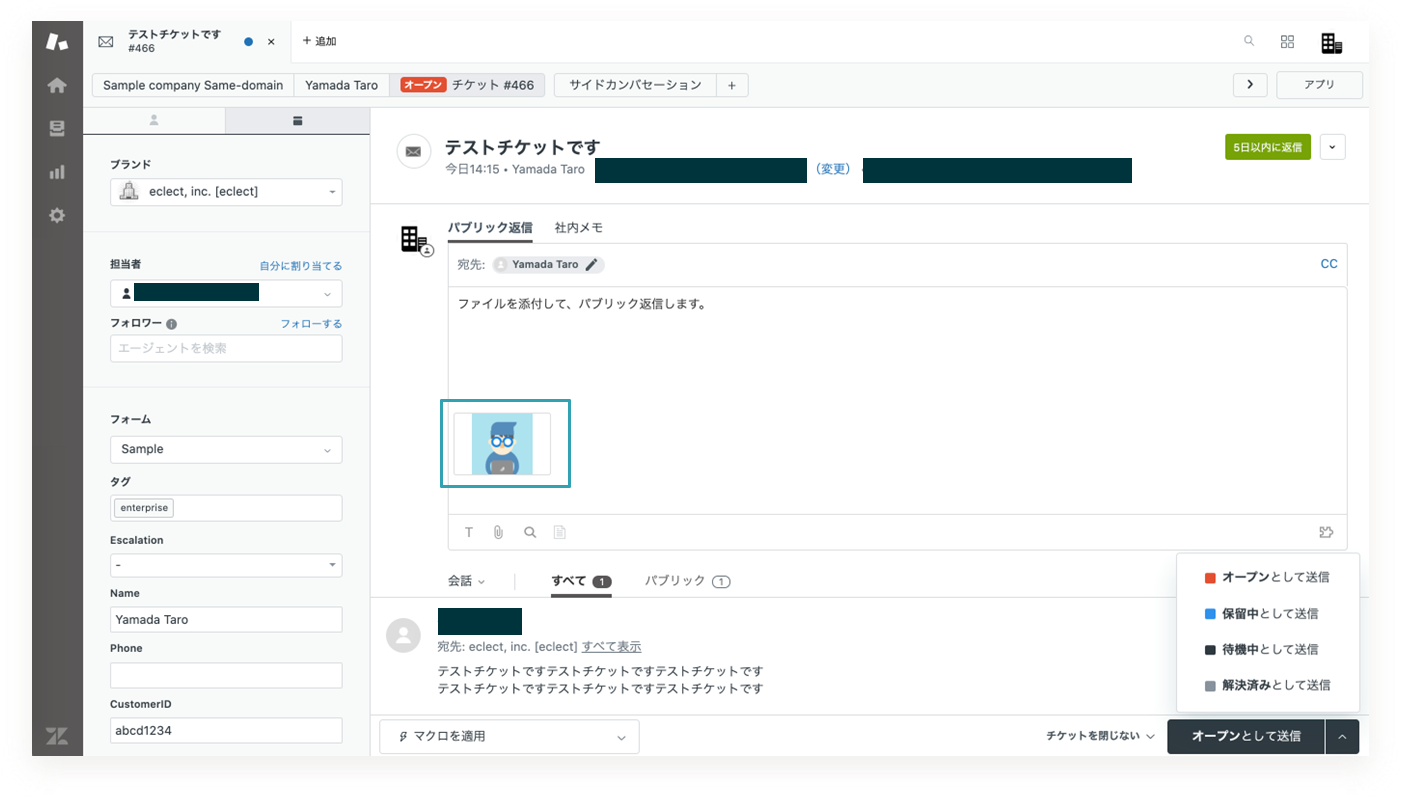The width and height of the screenshot is (1401, 798).
Task: Click the search icon in the composer toolbar
Action: [529, 532]
